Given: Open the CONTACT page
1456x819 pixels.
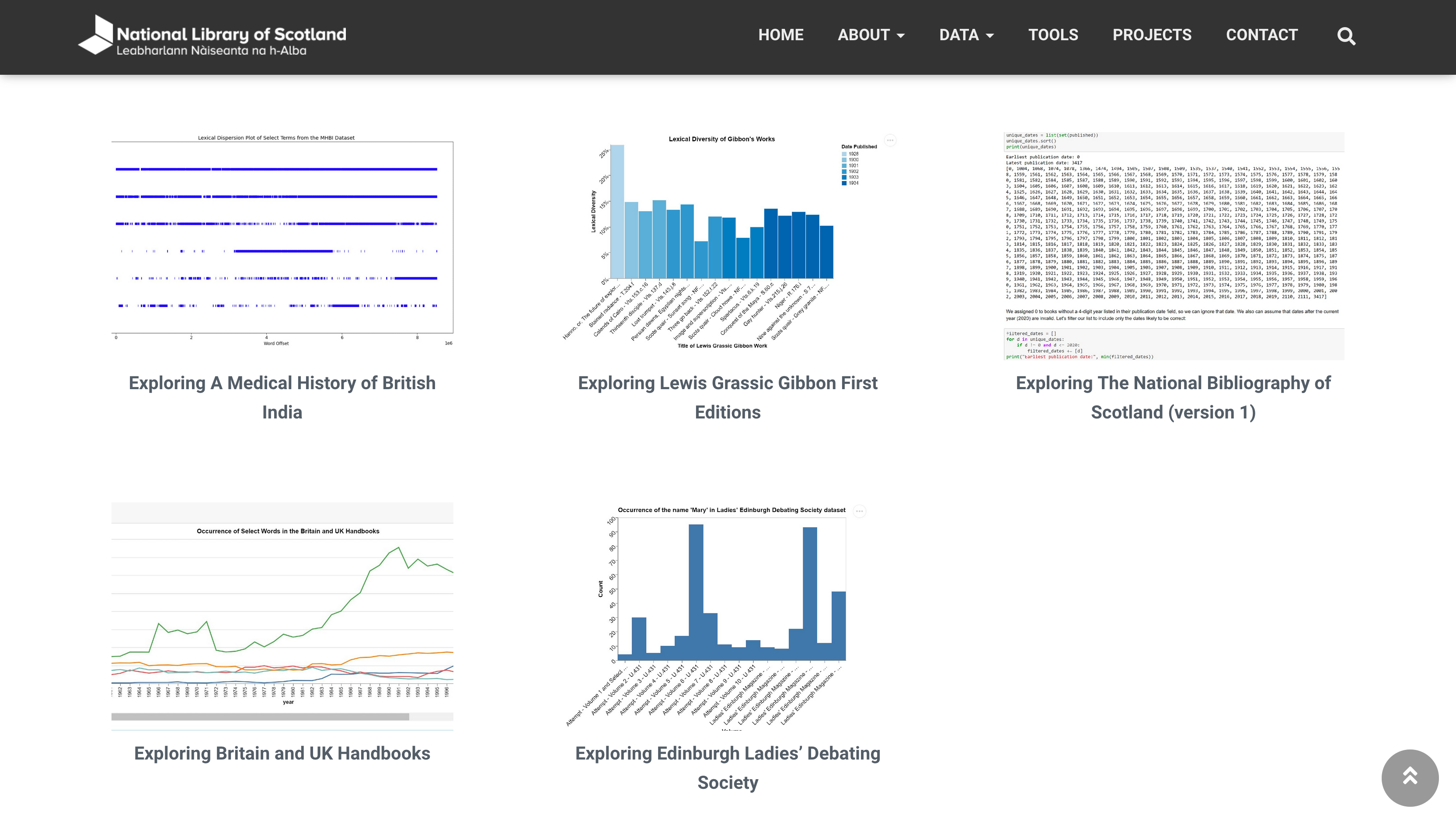Looking at the screenshot, I should click(1261, 35).
